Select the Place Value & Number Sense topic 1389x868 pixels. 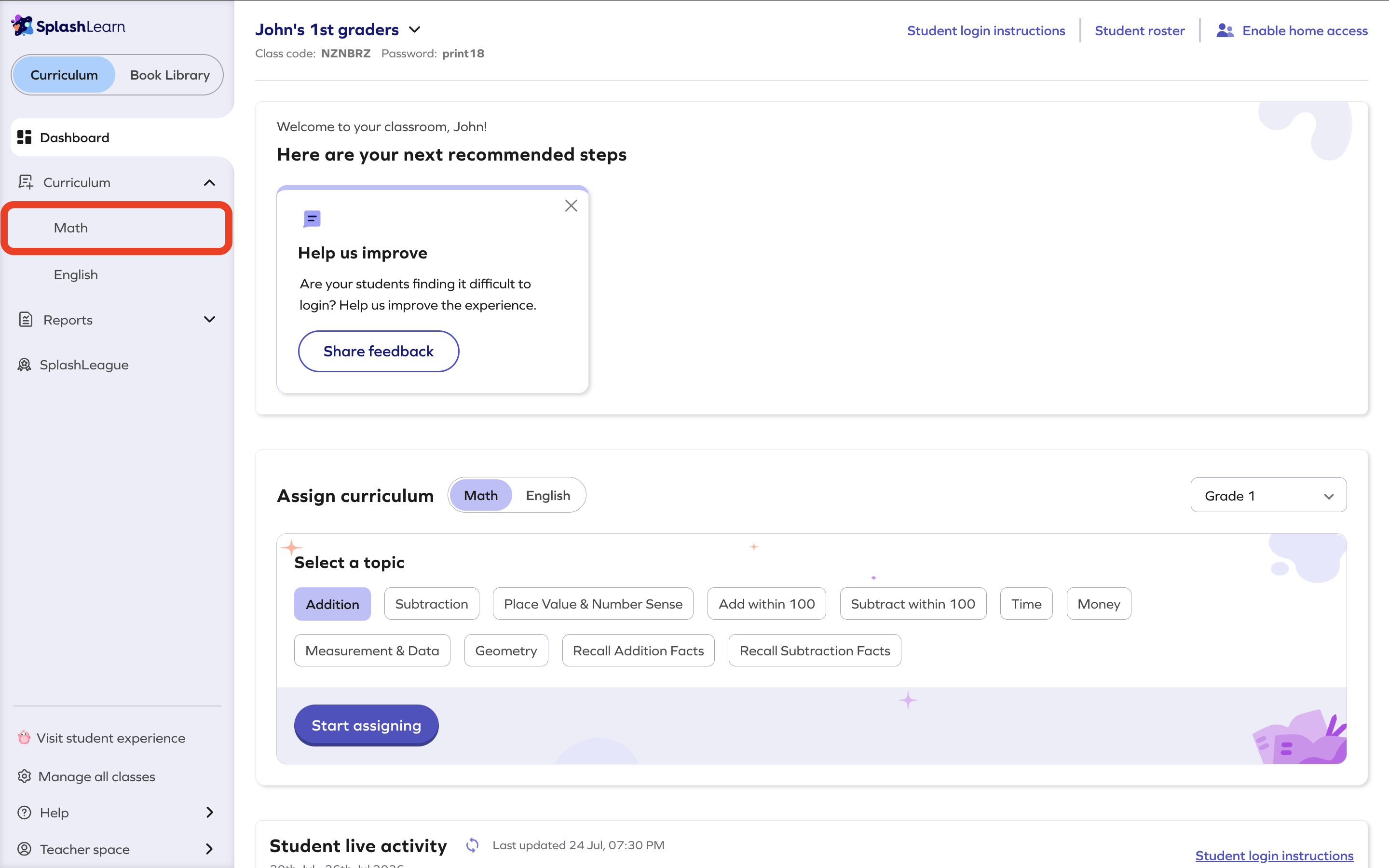coord(593,604)
